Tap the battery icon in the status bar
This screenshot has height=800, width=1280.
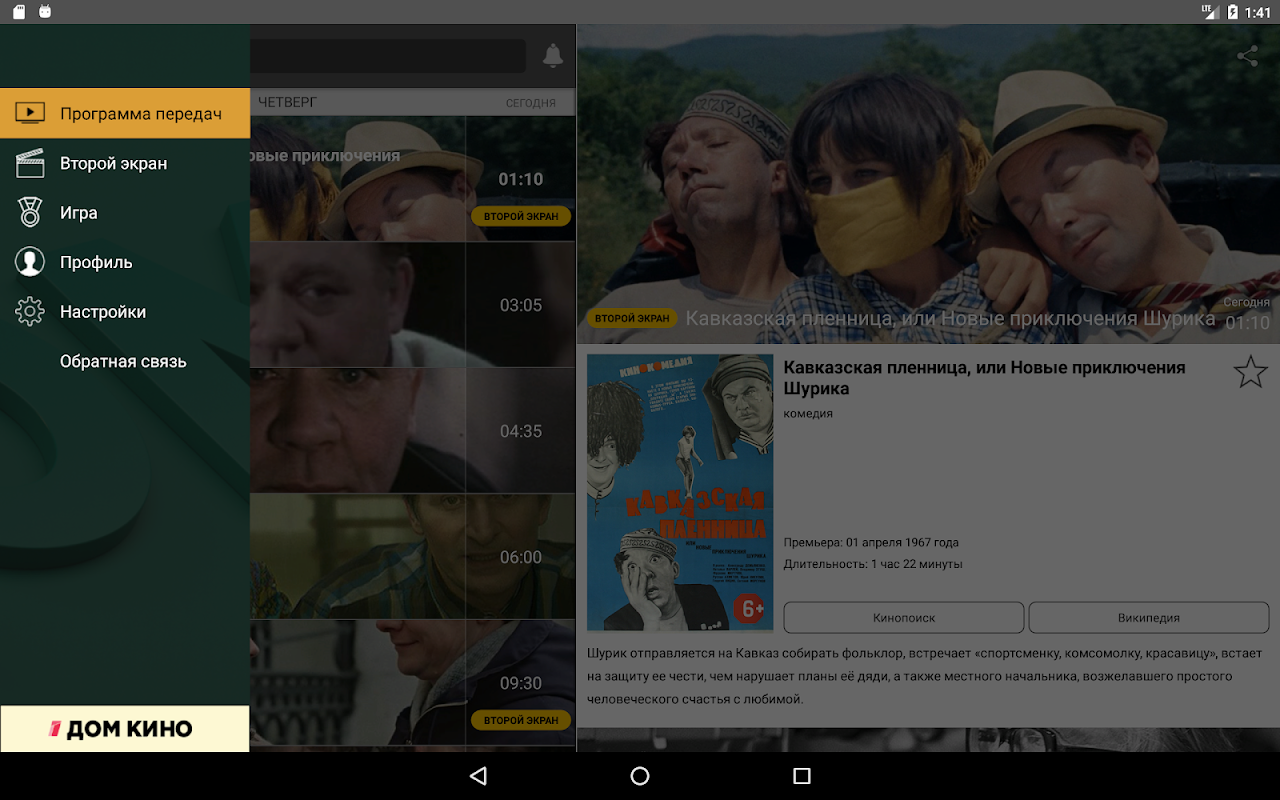[1233, 12]
